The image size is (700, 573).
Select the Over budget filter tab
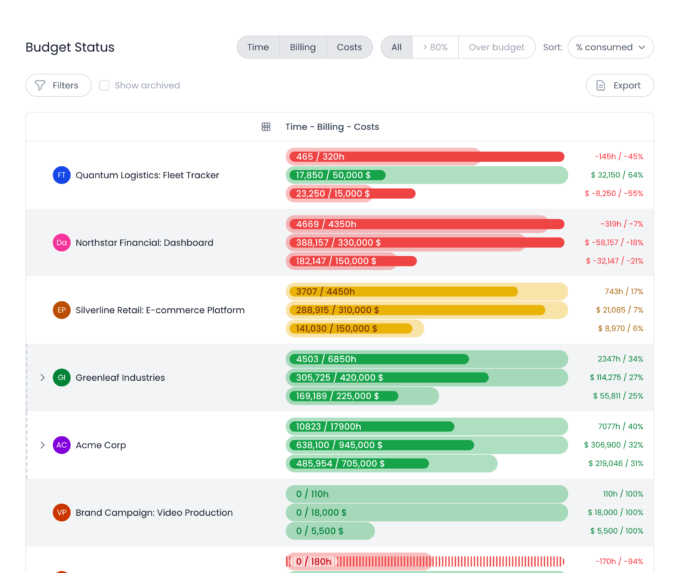(x=496, y=47)
